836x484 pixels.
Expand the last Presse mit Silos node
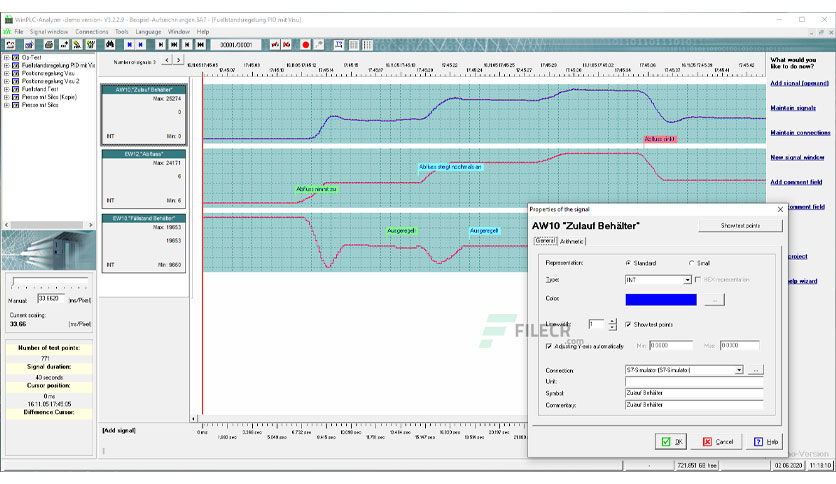click(6, 105)
